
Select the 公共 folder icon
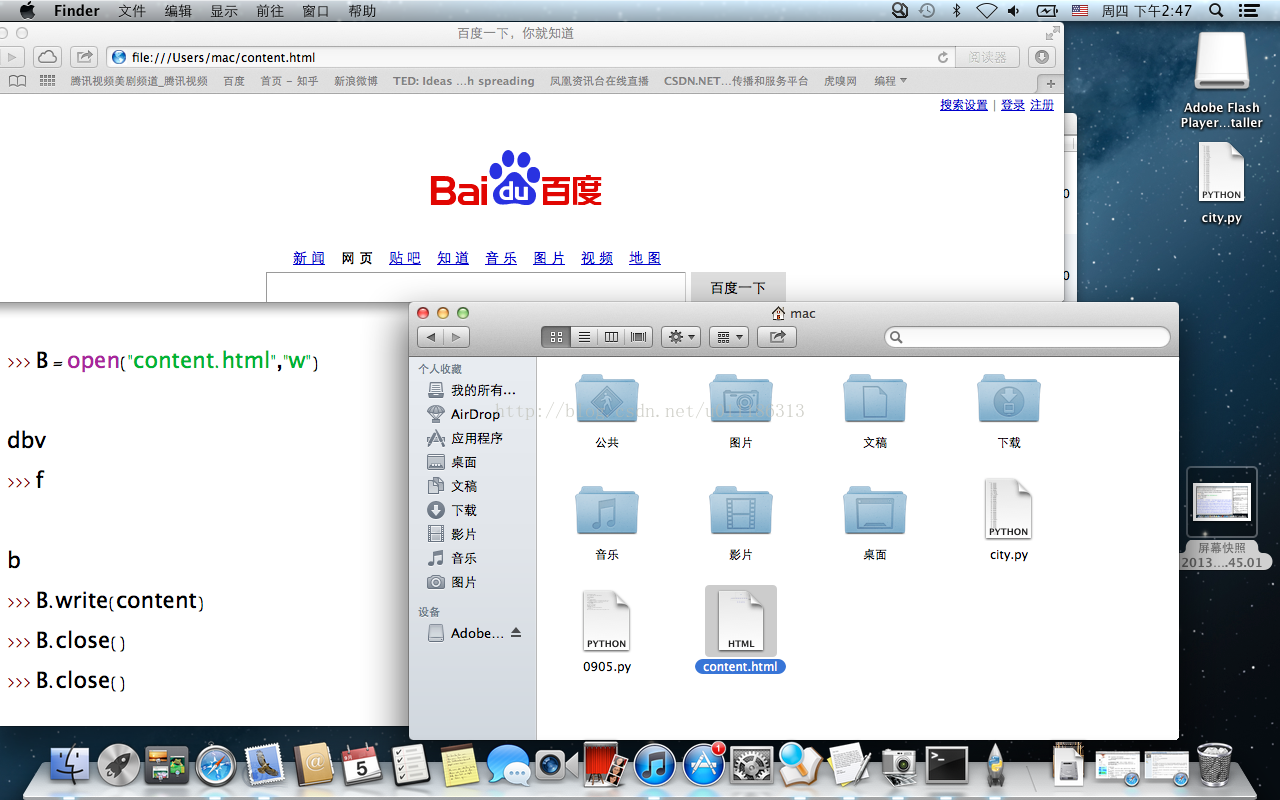(607, 400)
